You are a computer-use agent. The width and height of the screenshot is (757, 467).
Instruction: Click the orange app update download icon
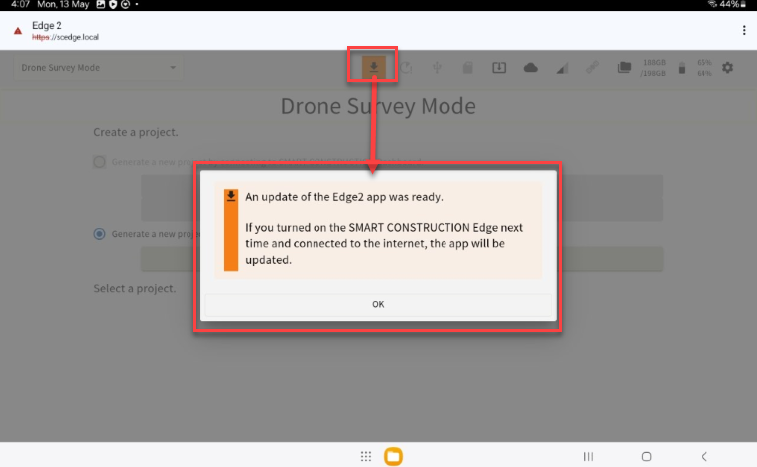coord(373,67)
